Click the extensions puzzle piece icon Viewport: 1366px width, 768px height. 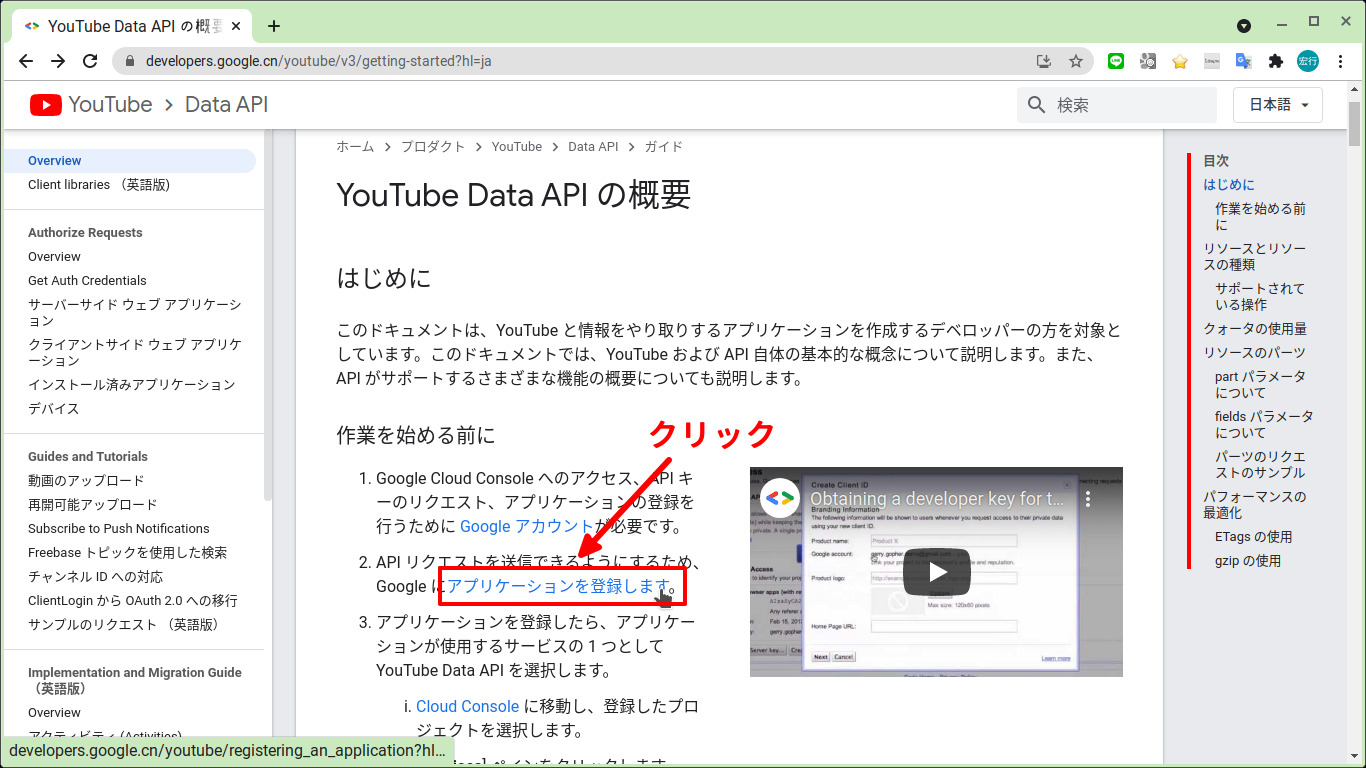1275,61
